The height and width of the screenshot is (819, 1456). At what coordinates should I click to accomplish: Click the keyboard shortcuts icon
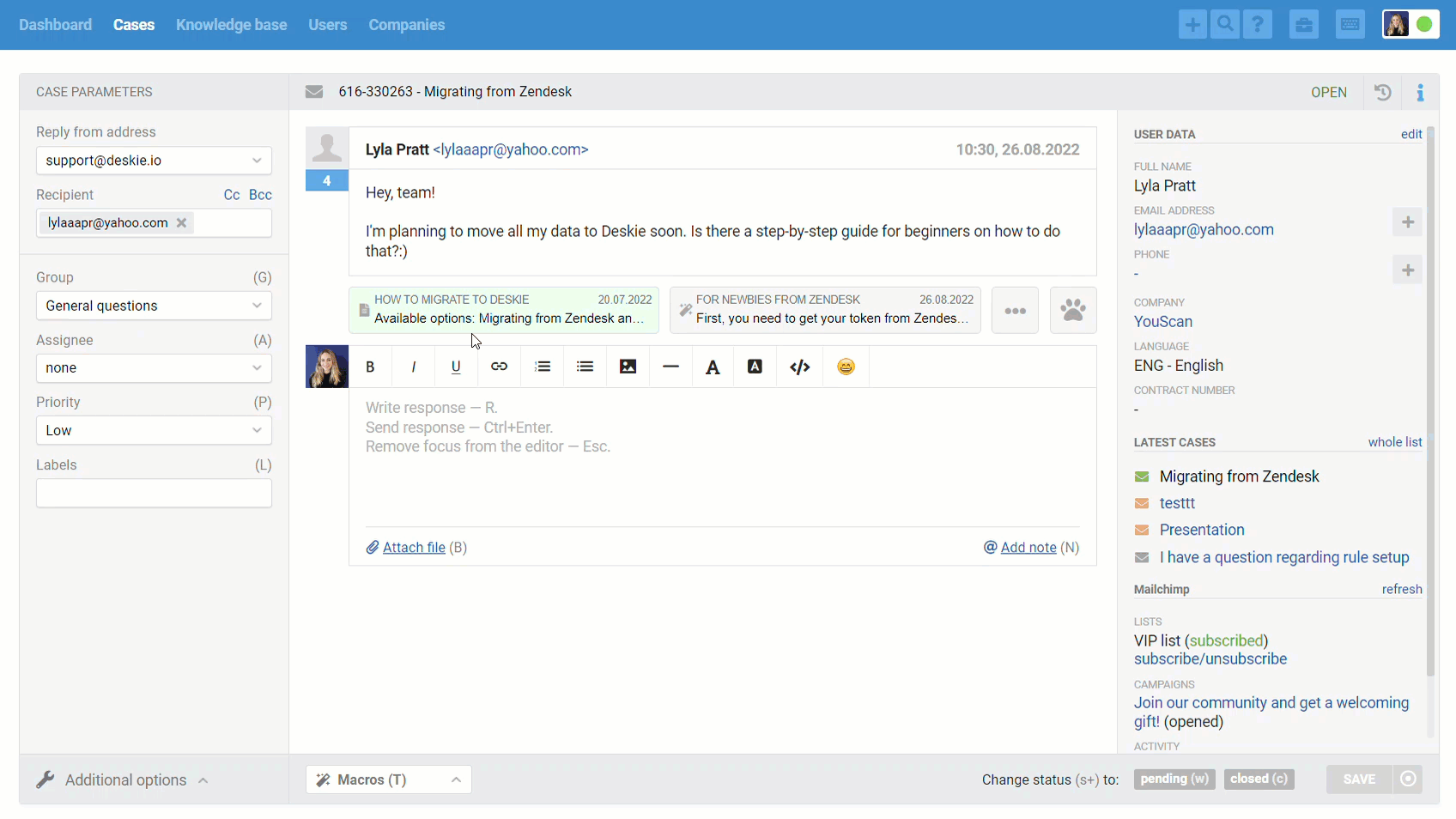1350,25
